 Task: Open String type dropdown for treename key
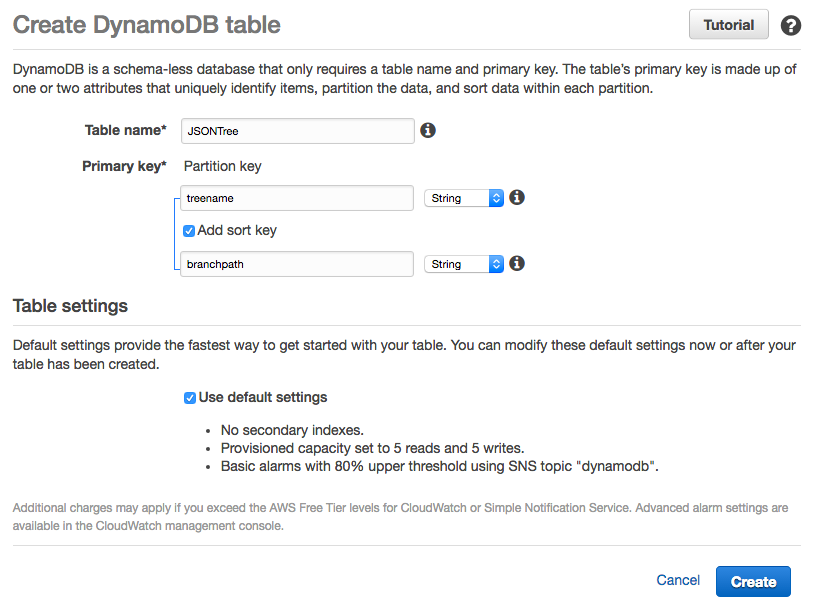464,198
